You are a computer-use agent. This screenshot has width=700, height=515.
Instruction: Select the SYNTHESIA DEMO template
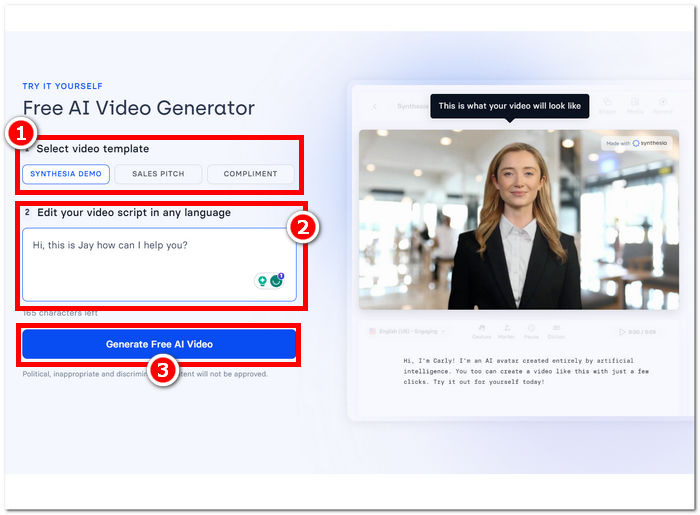(66, 174)
